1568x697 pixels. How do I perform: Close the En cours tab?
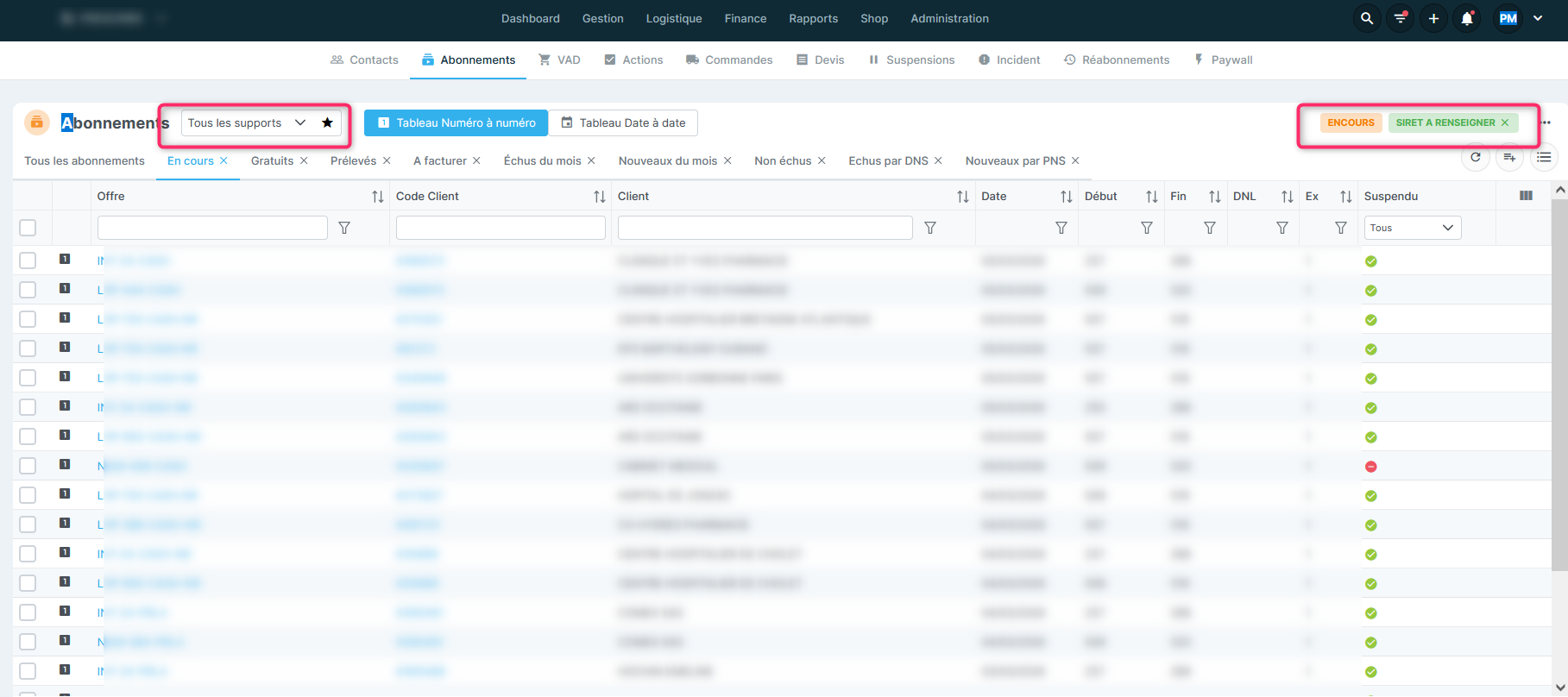pos(224,160)
